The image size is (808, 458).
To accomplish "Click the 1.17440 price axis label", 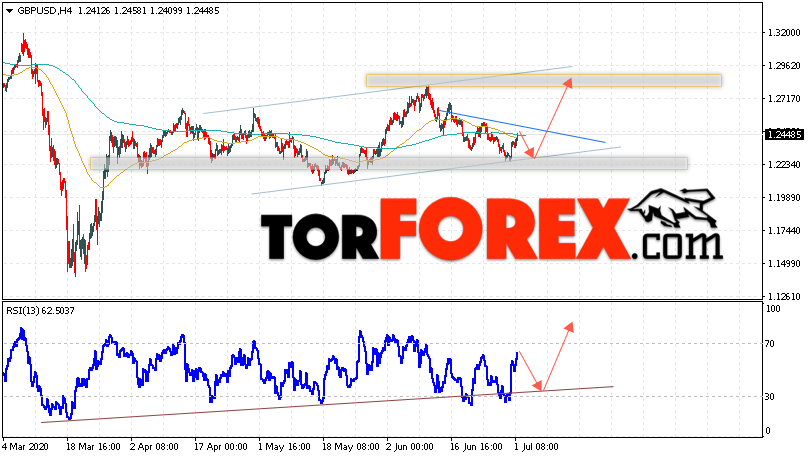I will coord(783,230).
